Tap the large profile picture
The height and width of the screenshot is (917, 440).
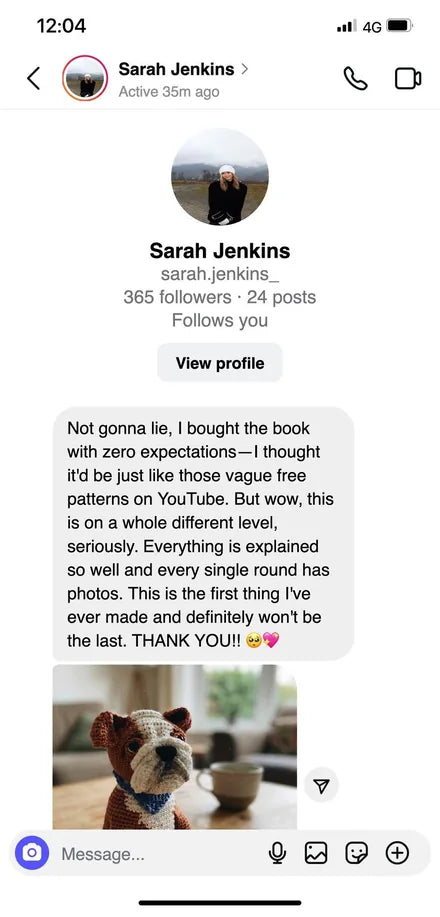pyautogui.click(x=220, y=177)
